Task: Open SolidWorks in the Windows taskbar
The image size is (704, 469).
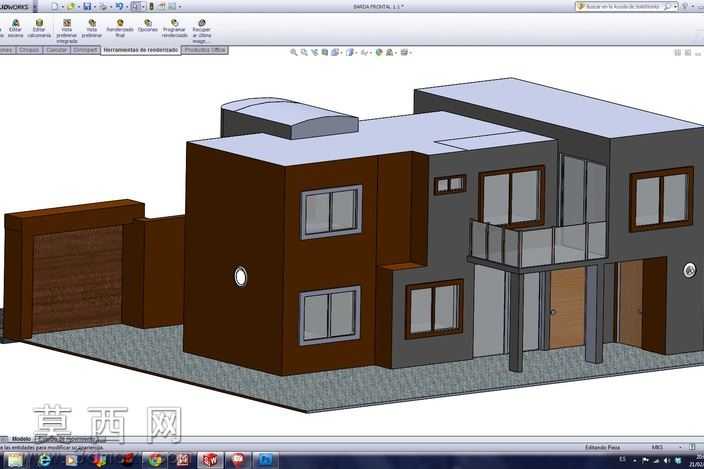Action: pyautogui.click(x=210, y=460)
